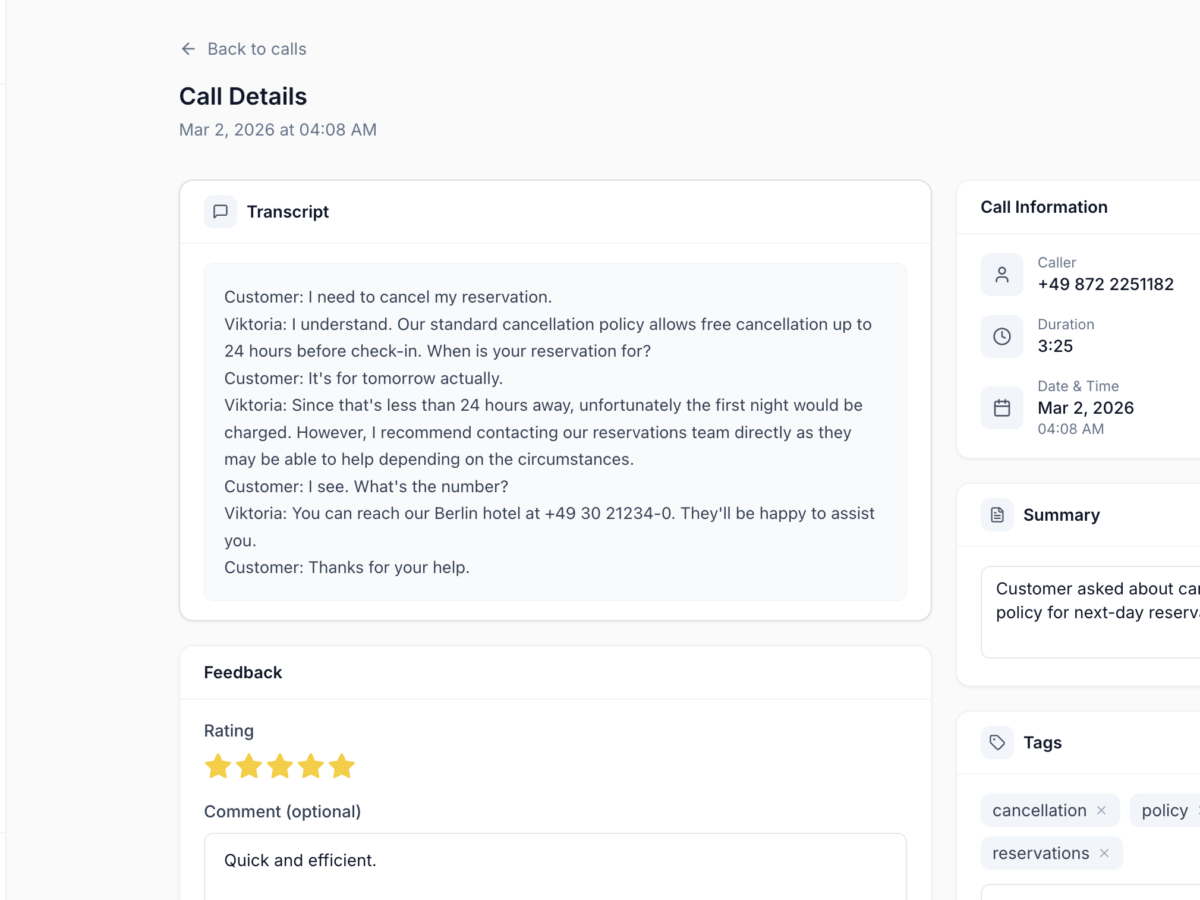The width and height of the screenshot is (1200, 900).
Task: Click the date calendar icon
Action: pyautogui.click(x=1002, y=408)
